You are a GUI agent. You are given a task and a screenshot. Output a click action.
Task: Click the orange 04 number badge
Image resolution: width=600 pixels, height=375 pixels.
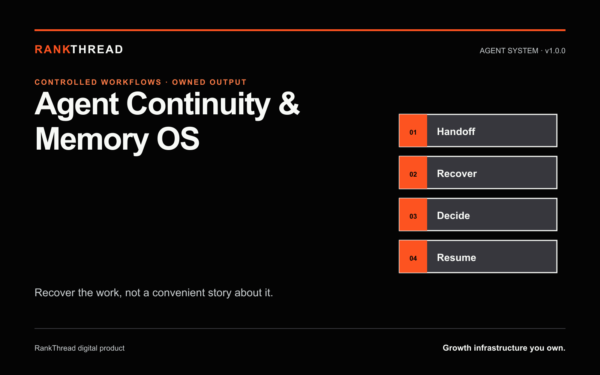click(x=413, y=257)
